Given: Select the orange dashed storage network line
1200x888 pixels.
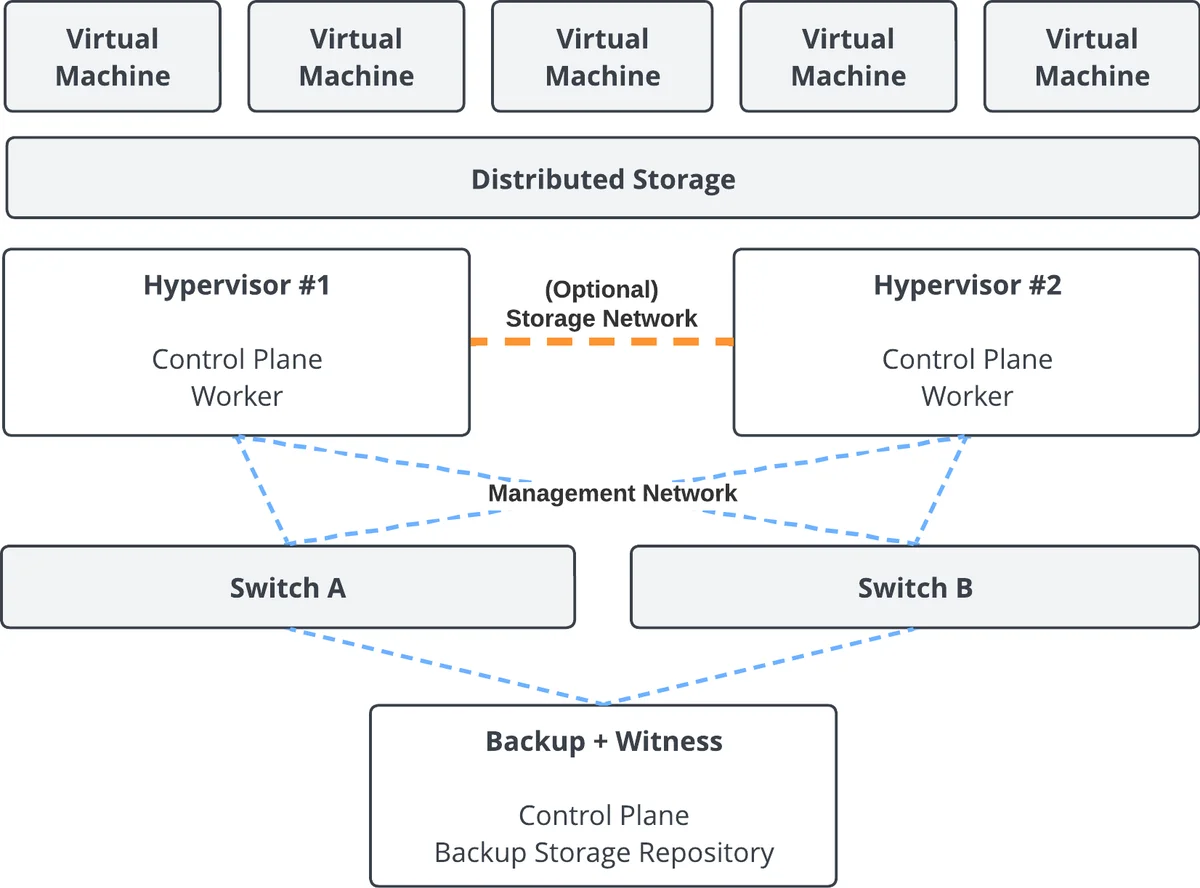Looking at the screenshot, I should tap(602, 342).
